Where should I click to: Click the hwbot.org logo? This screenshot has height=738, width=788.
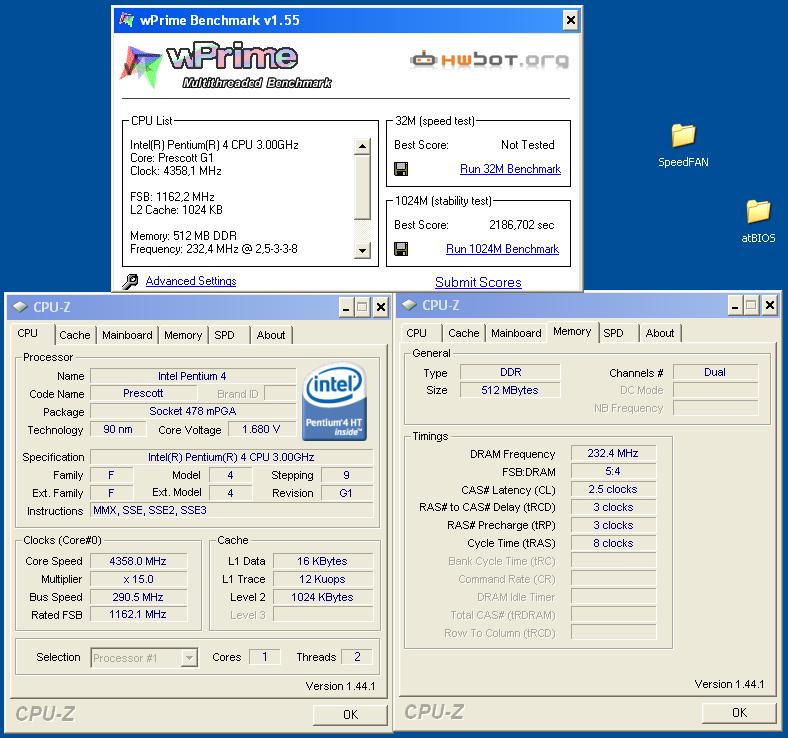[489, 60]
